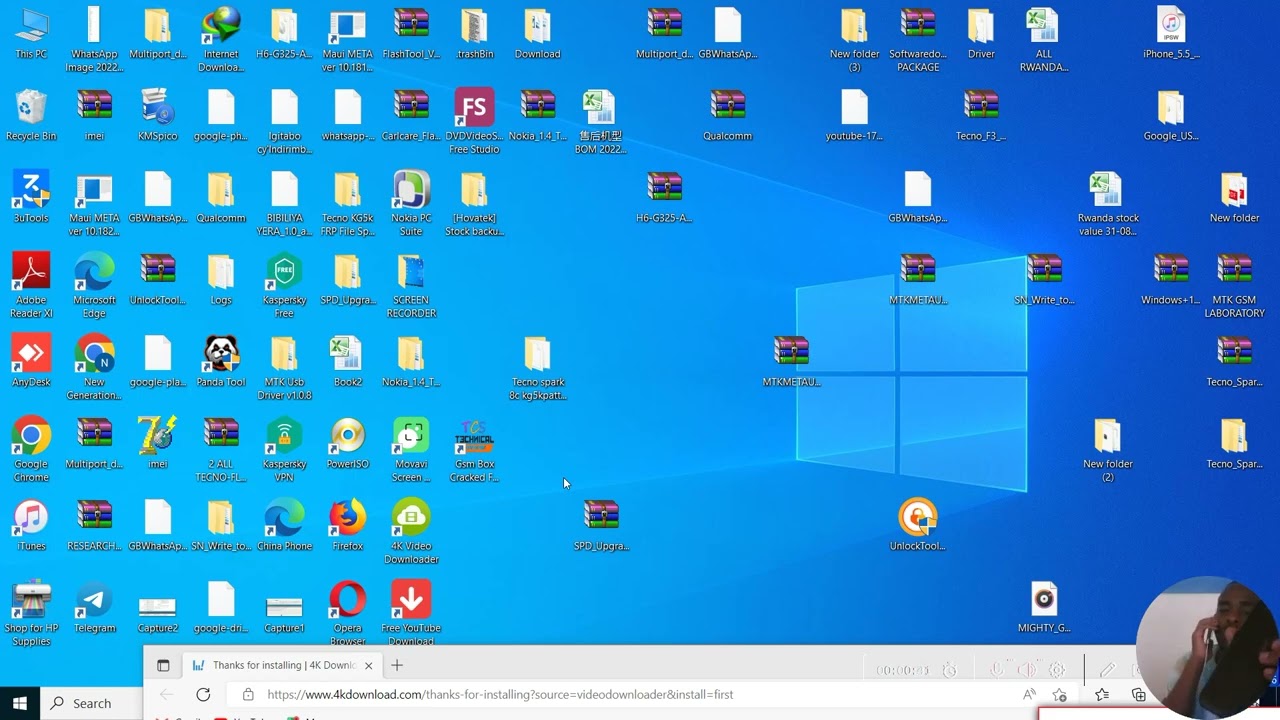
Task: Select the youtube-17 file icon
Action: coord(854,115)
